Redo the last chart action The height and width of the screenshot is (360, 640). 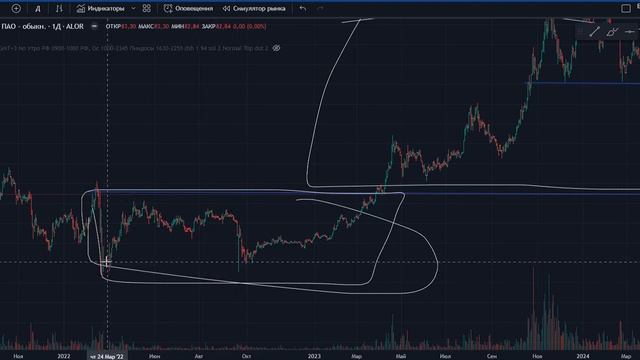coord(320,8)
